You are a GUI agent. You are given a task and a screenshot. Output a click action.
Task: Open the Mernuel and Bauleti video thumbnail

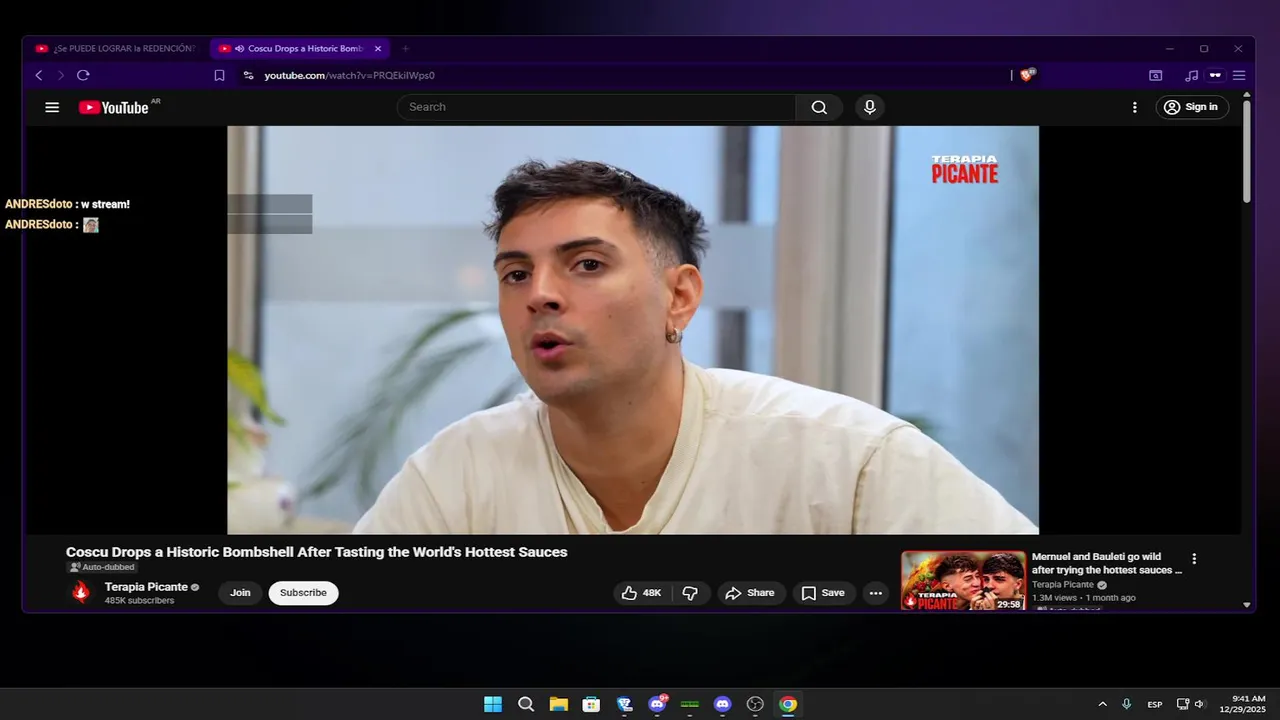pos(963,581)
